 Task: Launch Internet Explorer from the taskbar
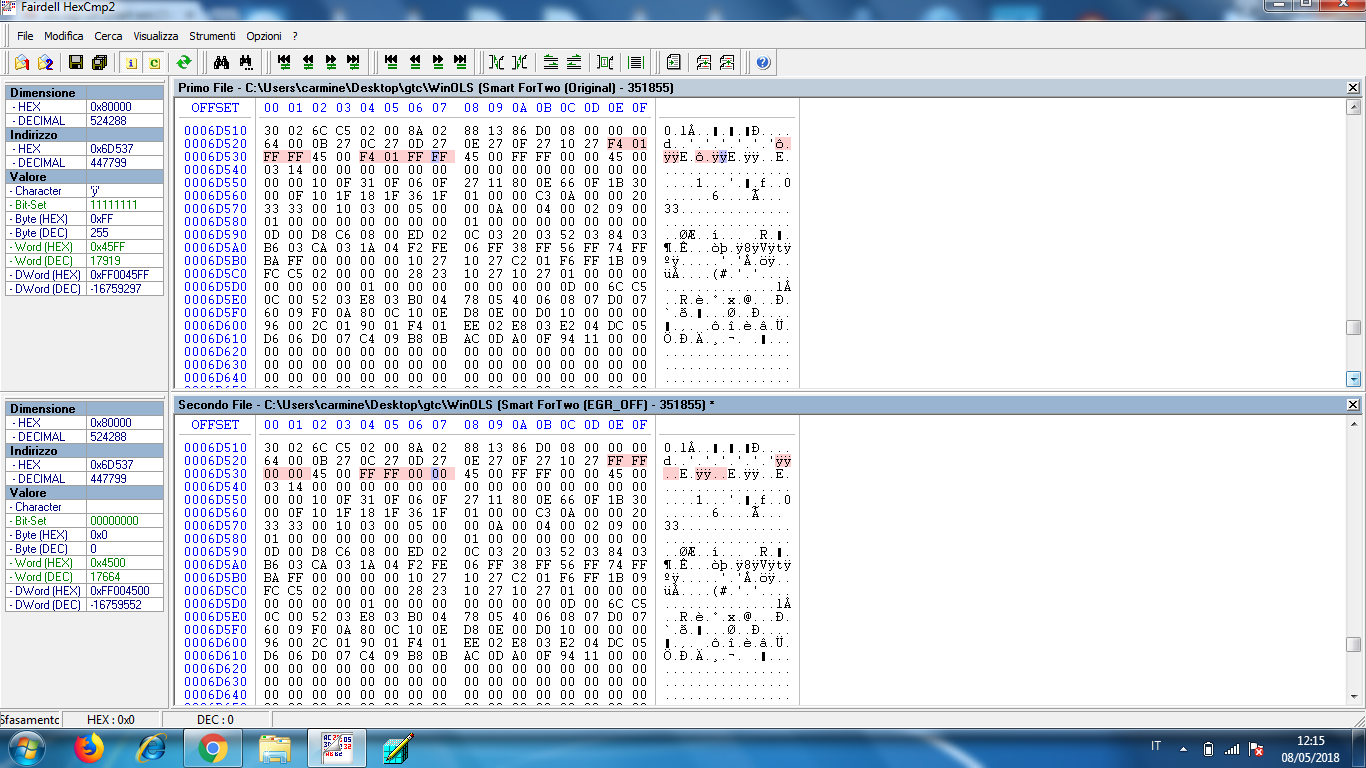(151, 748)
